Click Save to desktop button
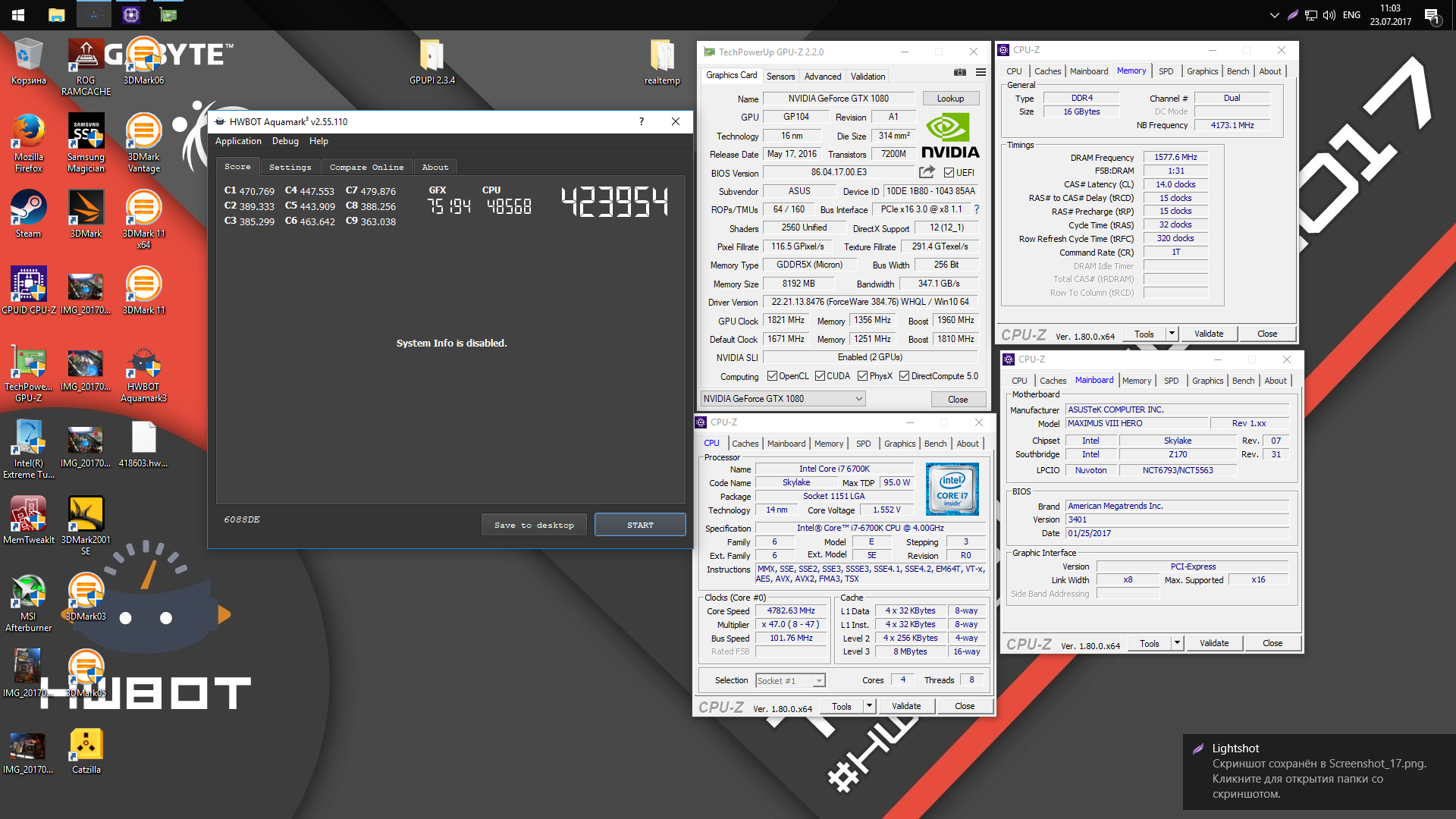Image resolution: width=1456 pixels, height=819 pixels. (534, 525)
